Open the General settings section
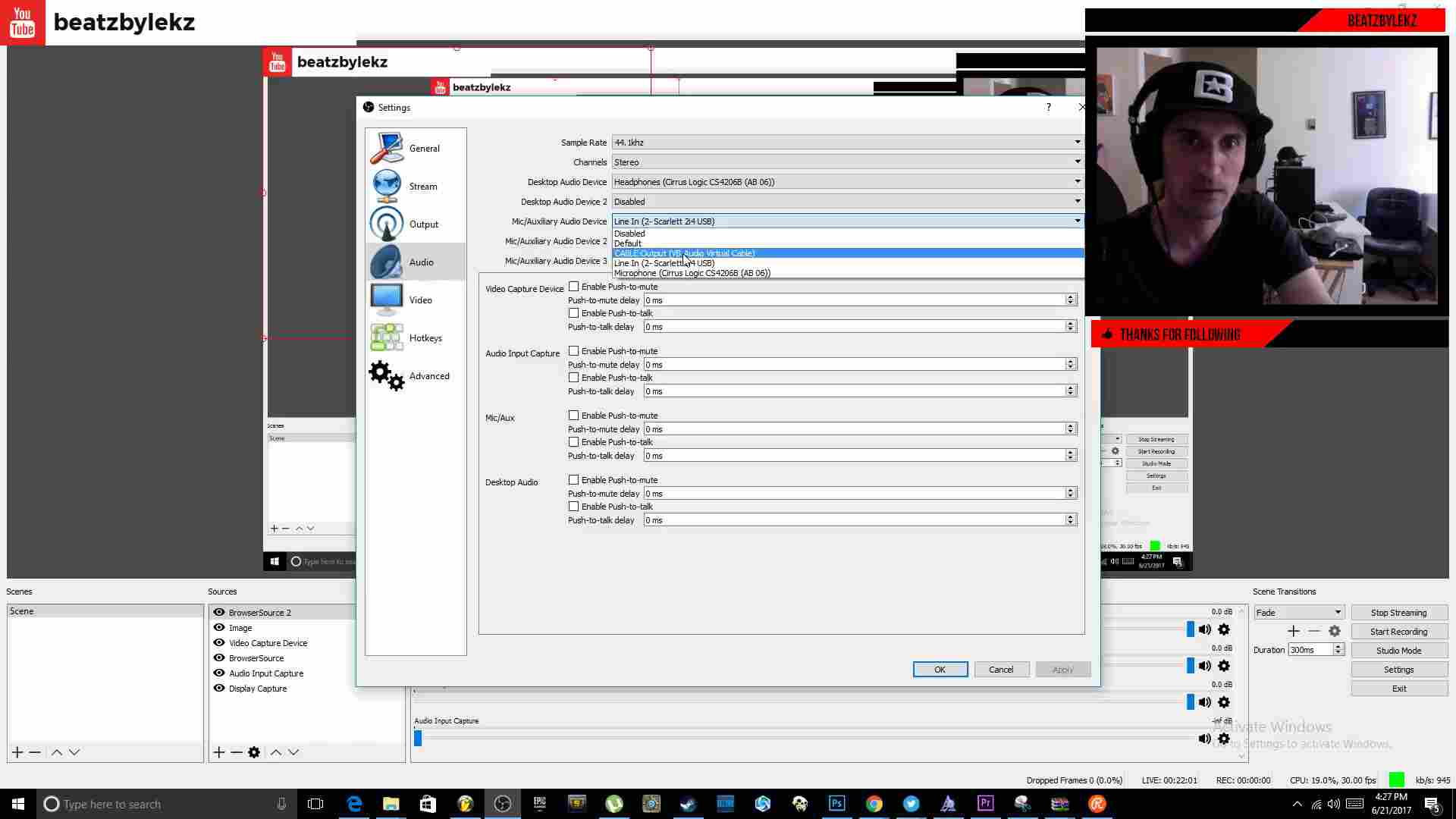The height and width of the screenshot is (819, 1456). (416, 148)
